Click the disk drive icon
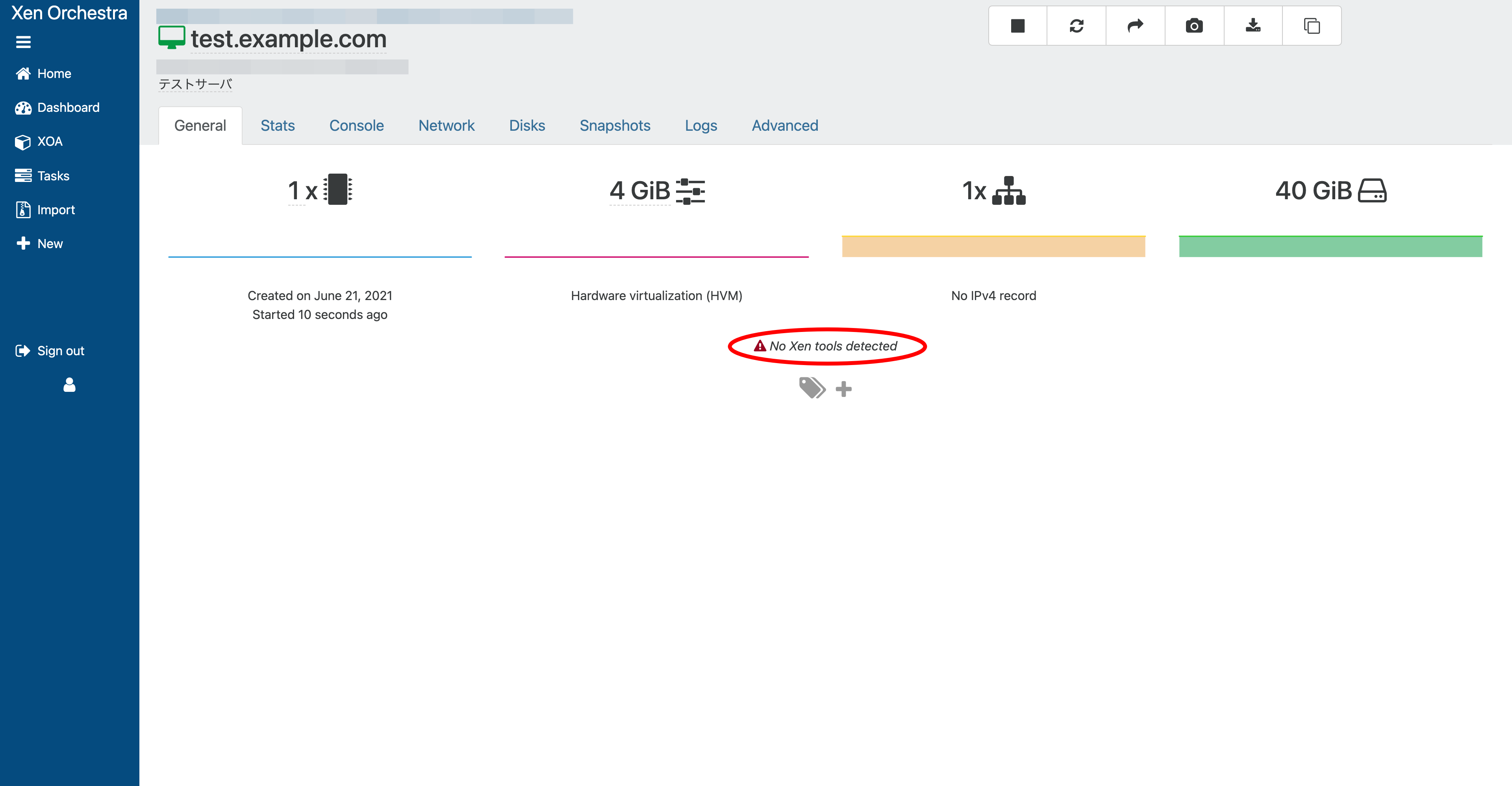This screenshot has height=786, width=1512. point(1372,191)
